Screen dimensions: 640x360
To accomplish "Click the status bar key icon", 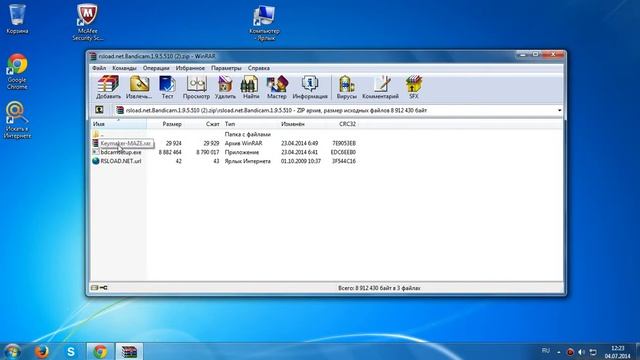I will click(x=104, y=288).
